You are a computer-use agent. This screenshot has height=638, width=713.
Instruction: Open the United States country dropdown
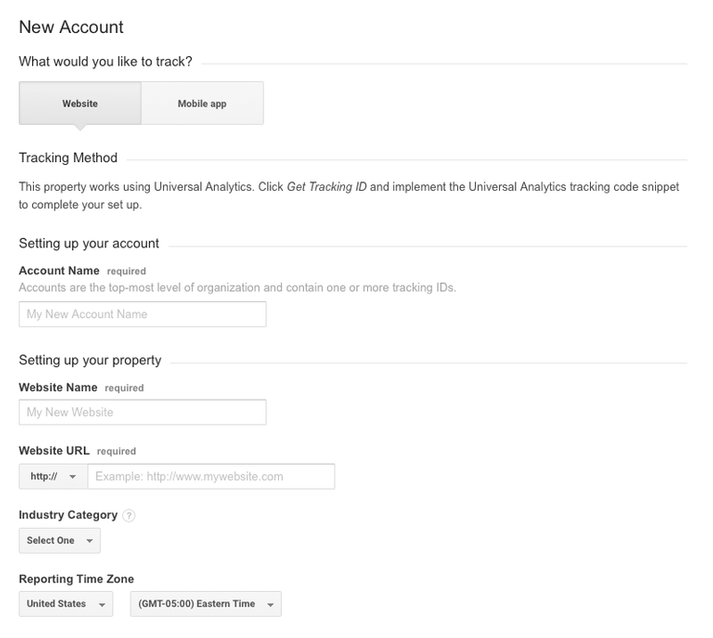(66, 604)
